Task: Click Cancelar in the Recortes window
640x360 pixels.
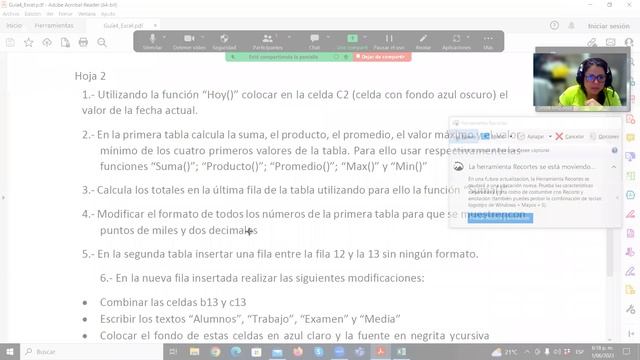Action: (569, 136)
